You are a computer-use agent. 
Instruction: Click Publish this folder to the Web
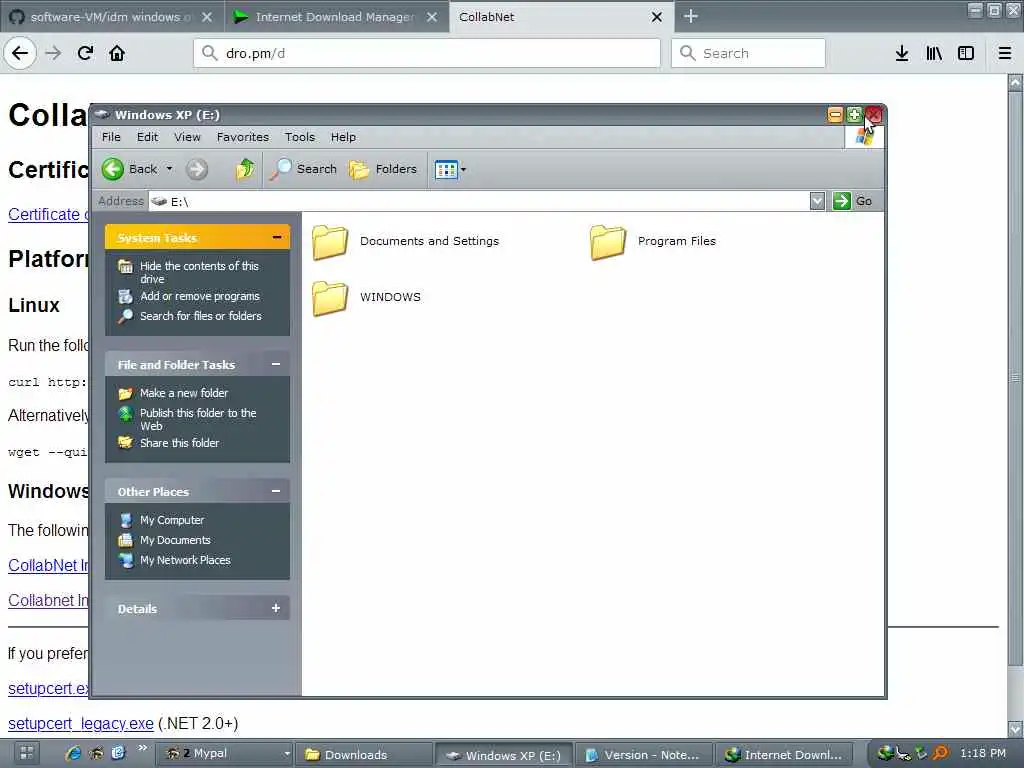pos(198,419)
